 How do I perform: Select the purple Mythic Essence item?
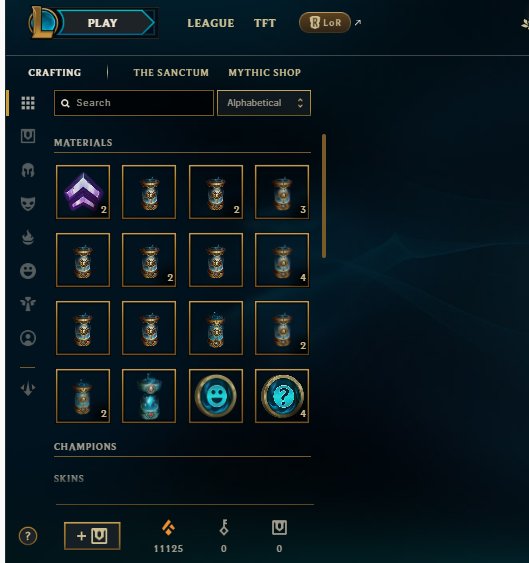point(83,192)
